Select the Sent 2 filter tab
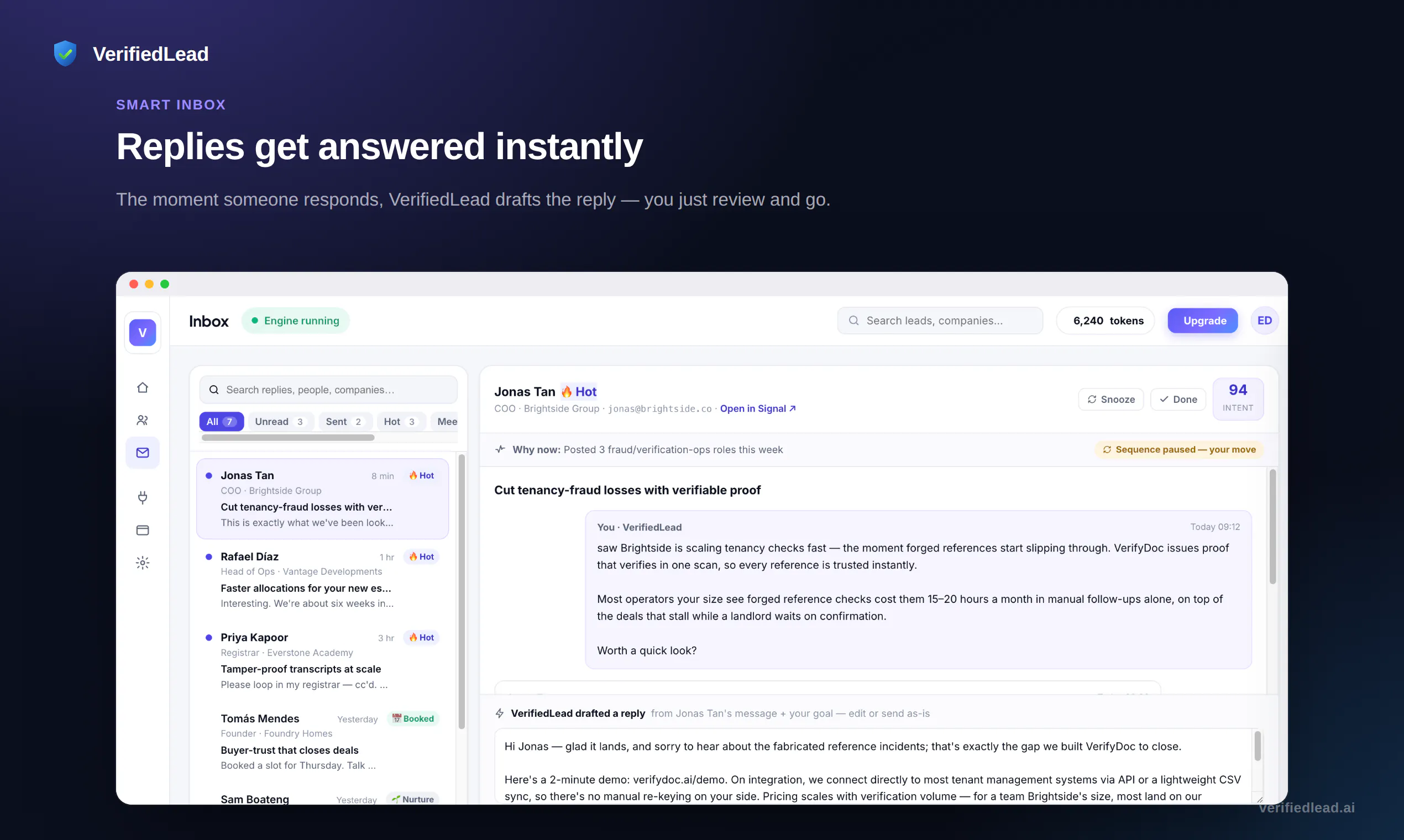1404x840 pixels. coord(344,421)
